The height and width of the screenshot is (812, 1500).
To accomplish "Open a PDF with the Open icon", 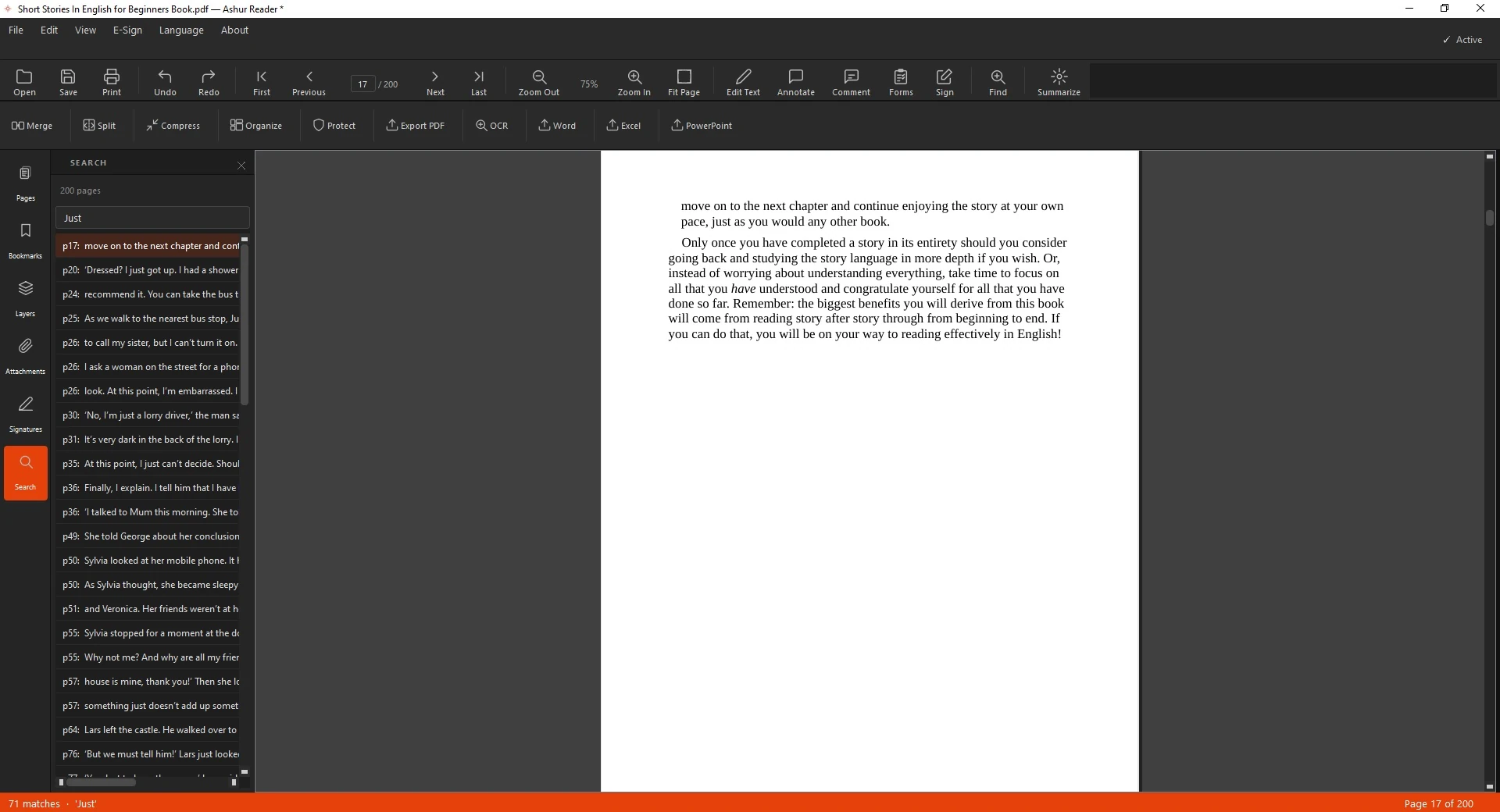I will click(x=24, y=81).
